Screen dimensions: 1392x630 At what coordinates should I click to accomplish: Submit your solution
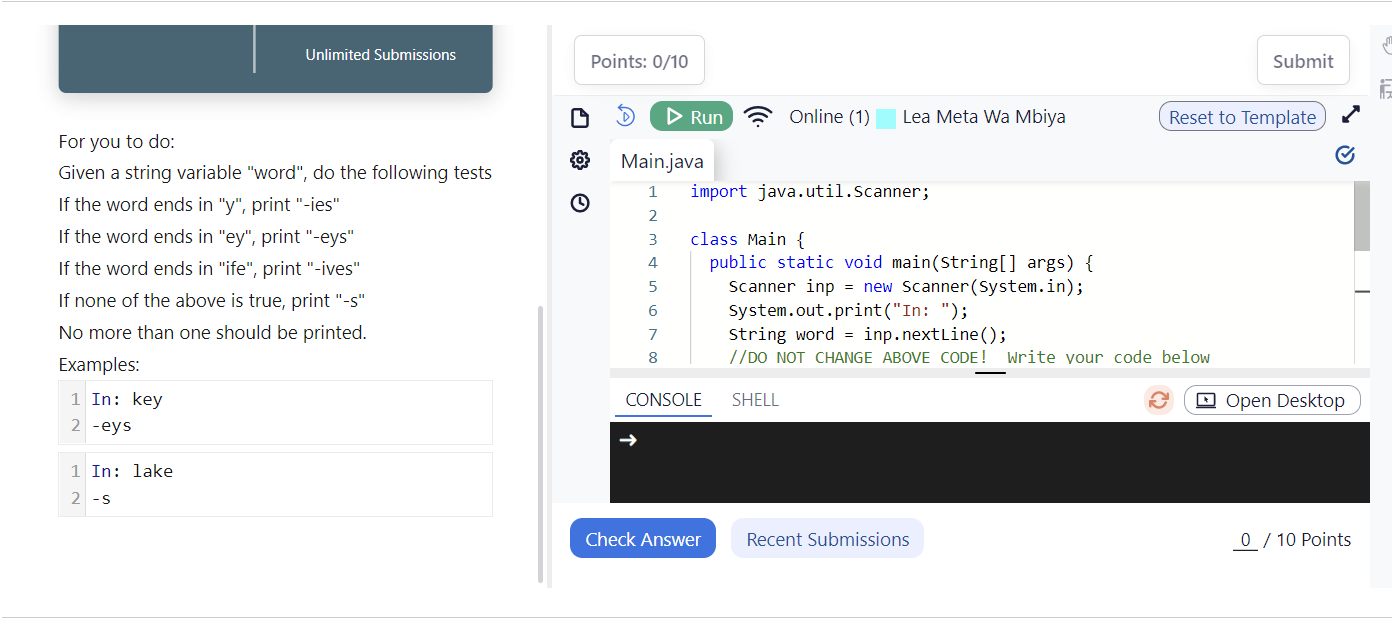(x=1303, y=60)
